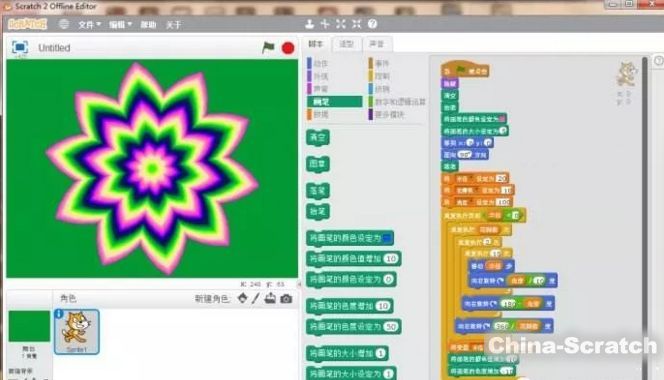The width and height of the screenshot is (664, 380).
Task: Select the shrink sprite tool in the top toolbar
Action: pos(357,24)
